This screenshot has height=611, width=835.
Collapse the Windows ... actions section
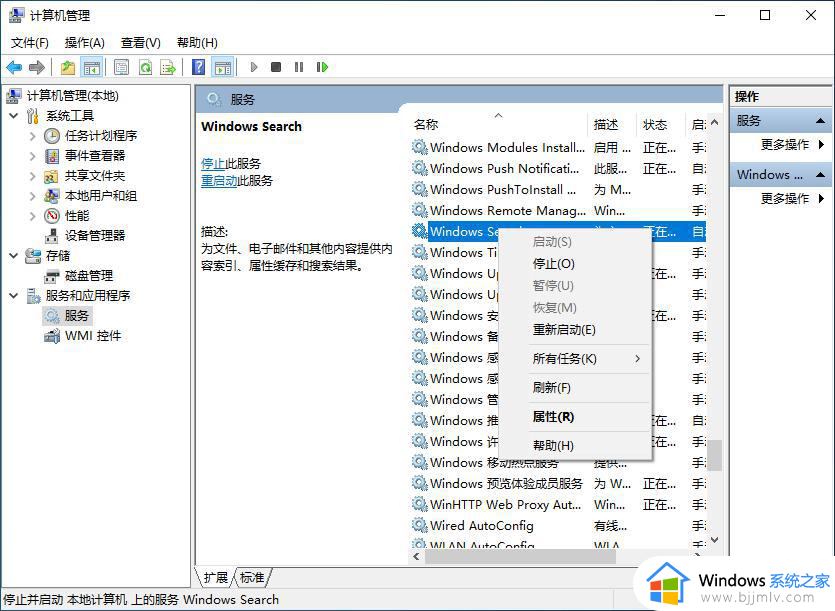[821, 175]
